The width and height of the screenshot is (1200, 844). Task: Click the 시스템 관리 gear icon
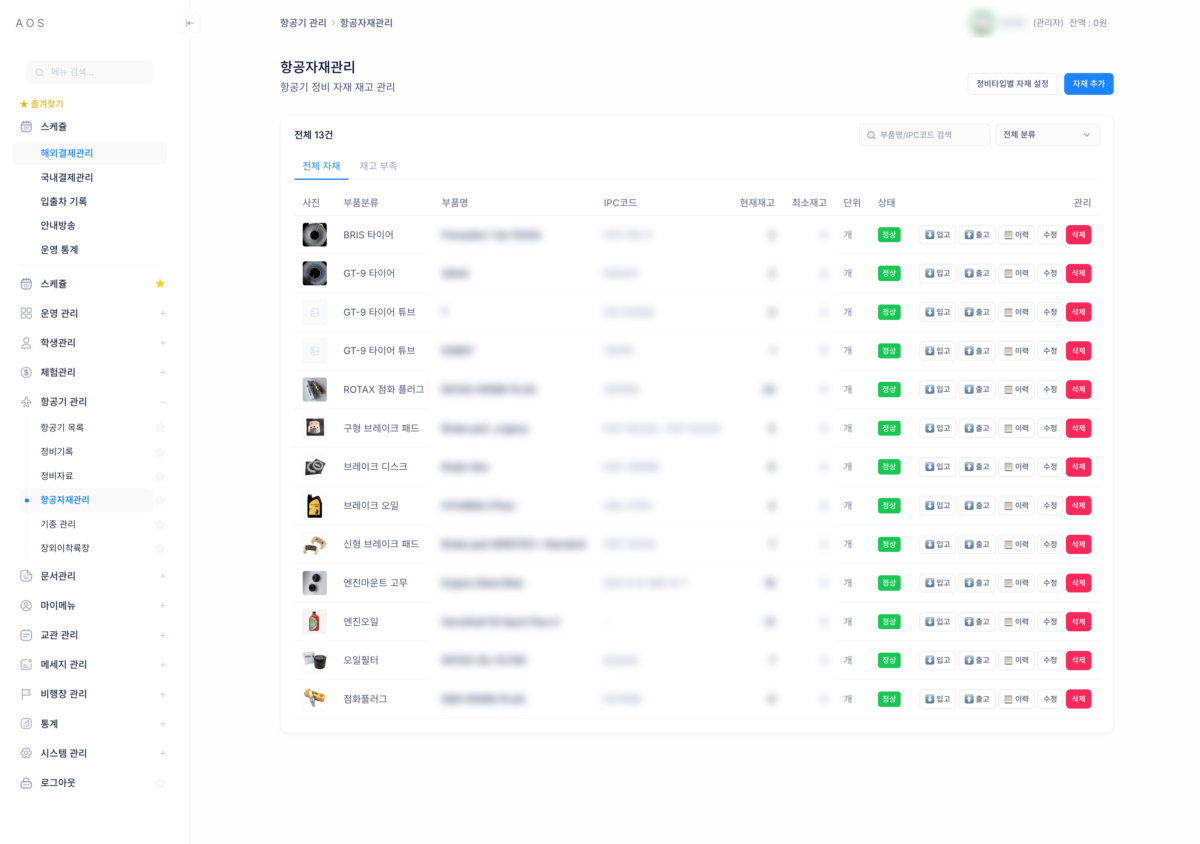[26, 753]
